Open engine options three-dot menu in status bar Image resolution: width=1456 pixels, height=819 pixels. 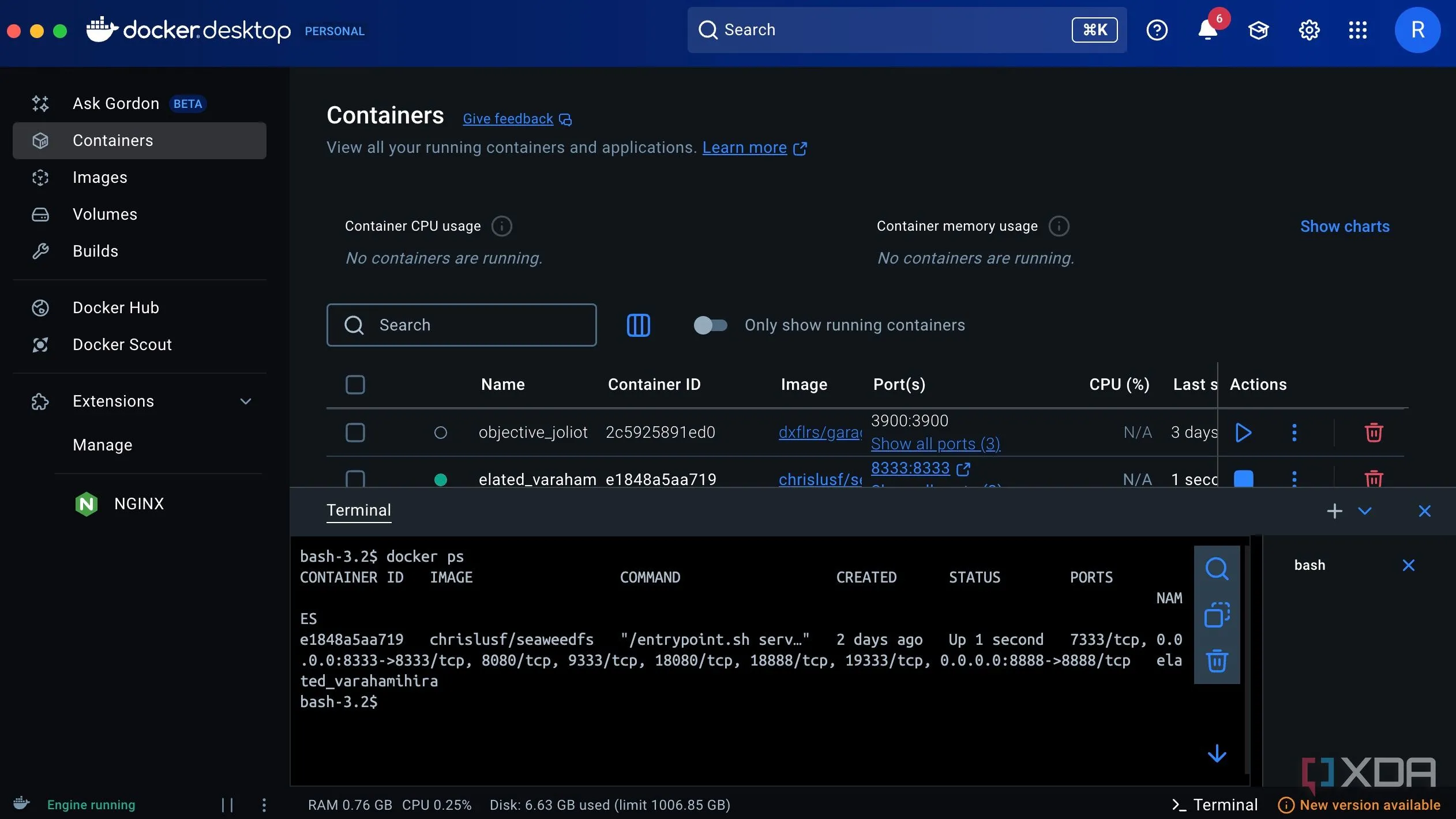point(264,805)
